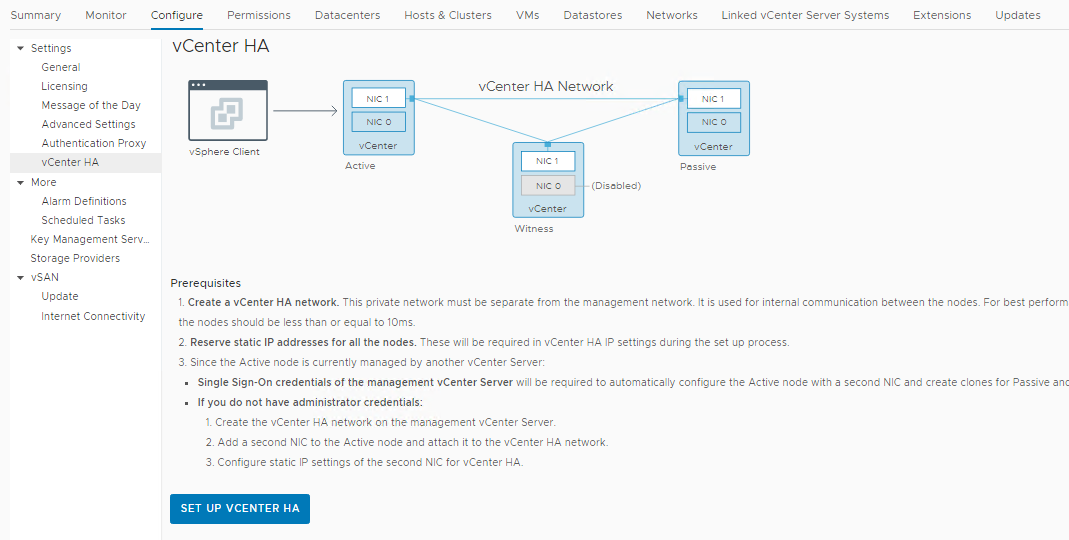Collapse the More tree section
The height and width of the screenshot is (540, 1069).
pos(20,182)
